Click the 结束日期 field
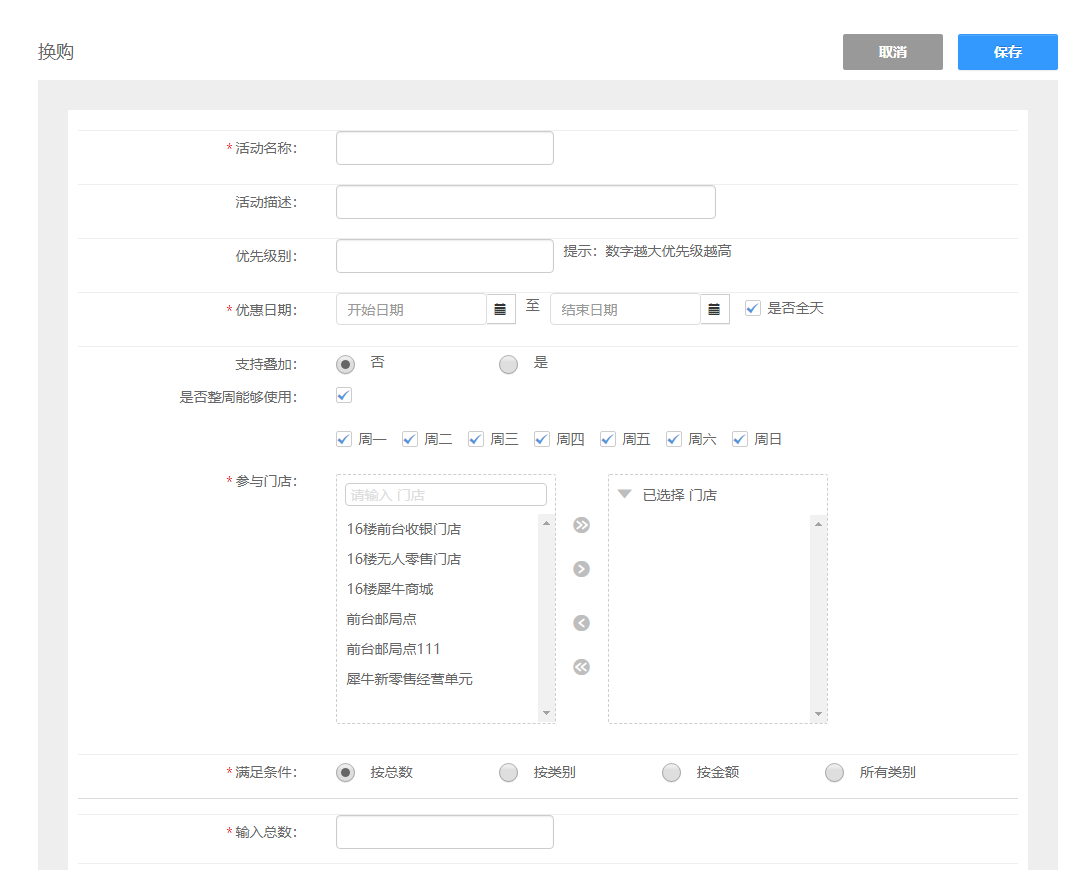This screenshot has width=1075, height=870. point(625,309)
